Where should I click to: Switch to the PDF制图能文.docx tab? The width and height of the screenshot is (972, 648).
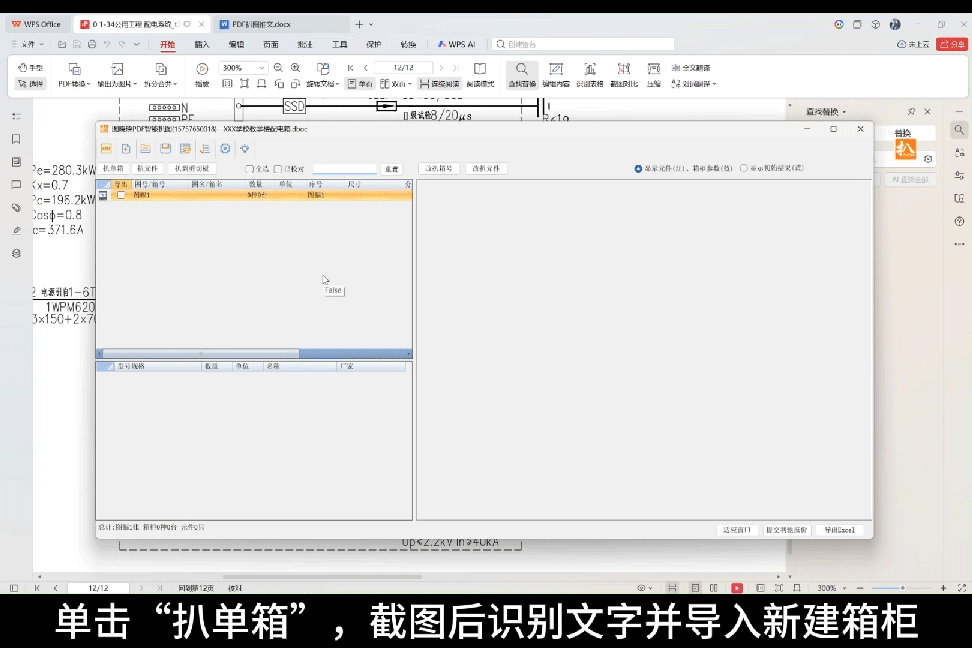(x=258, y=24)
